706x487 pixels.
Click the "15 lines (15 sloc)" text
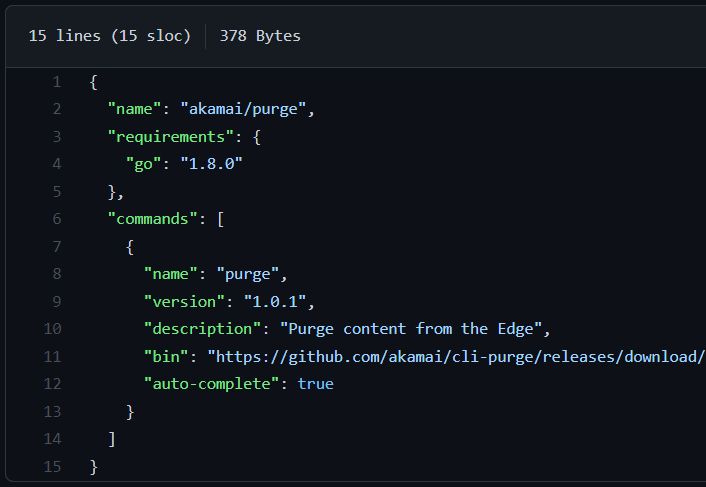coord(109,36)
